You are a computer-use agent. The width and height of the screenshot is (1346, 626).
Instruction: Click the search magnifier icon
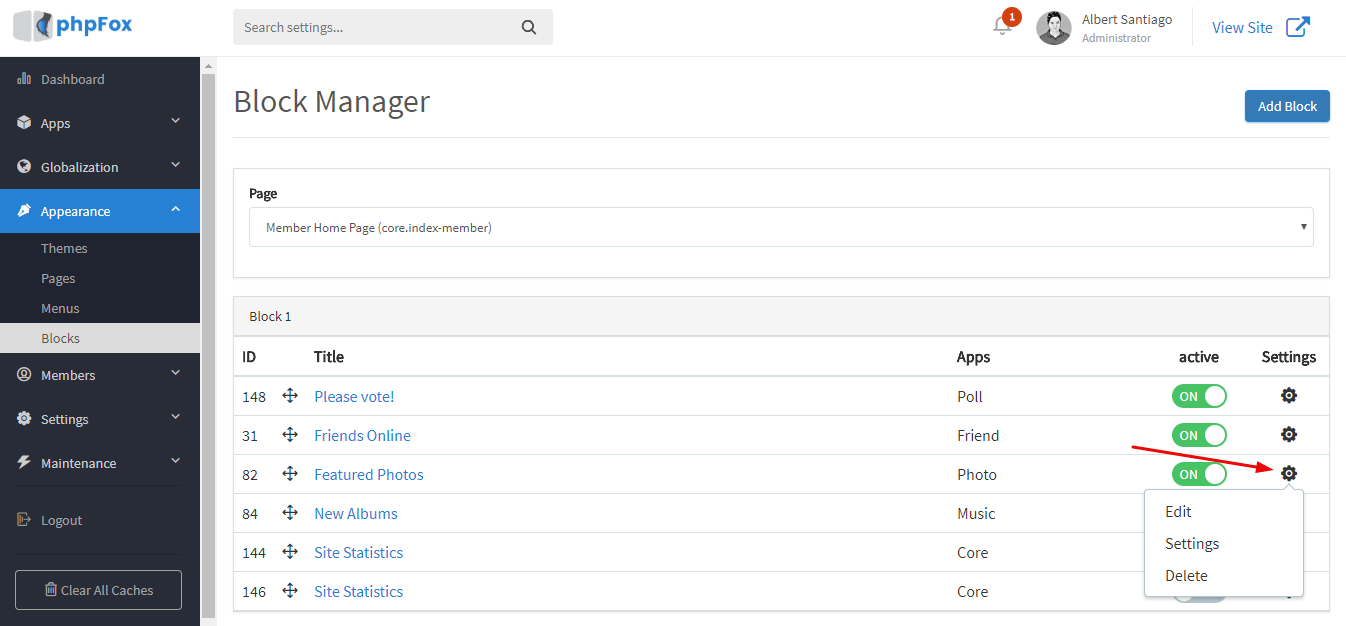point(529,27)
